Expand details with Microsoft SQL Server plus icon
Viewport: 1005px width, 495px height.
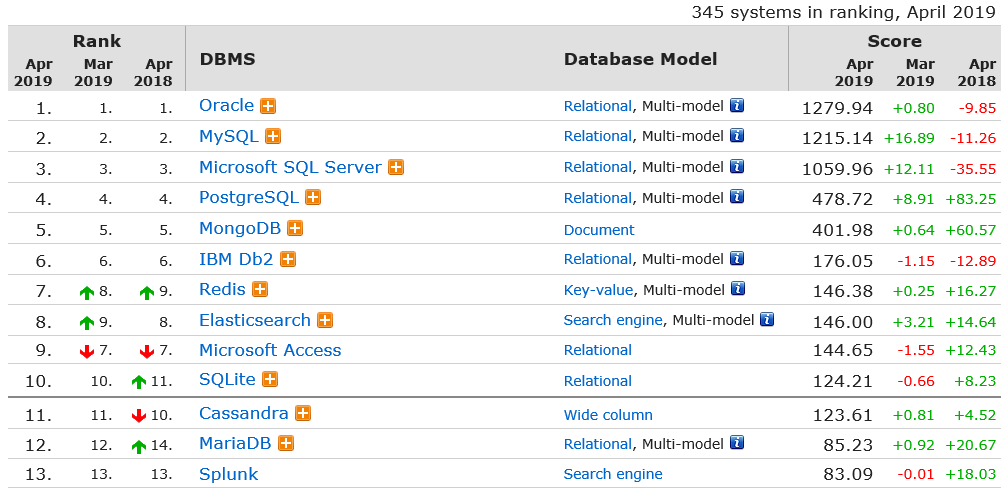[396, 168]
